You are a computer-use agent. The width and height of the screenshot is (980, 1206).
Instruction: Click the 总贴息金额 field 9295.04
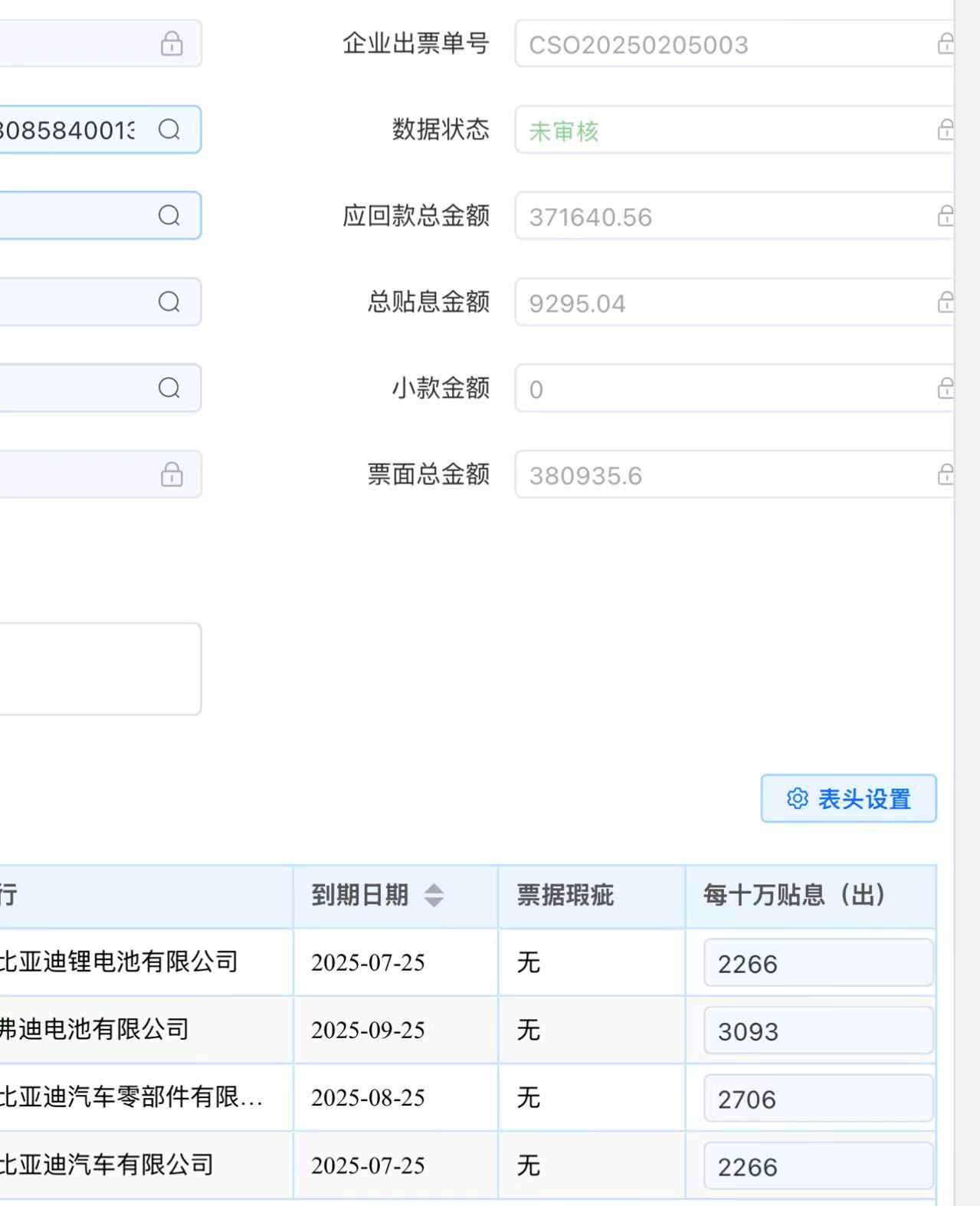click(x=720, y=303)
